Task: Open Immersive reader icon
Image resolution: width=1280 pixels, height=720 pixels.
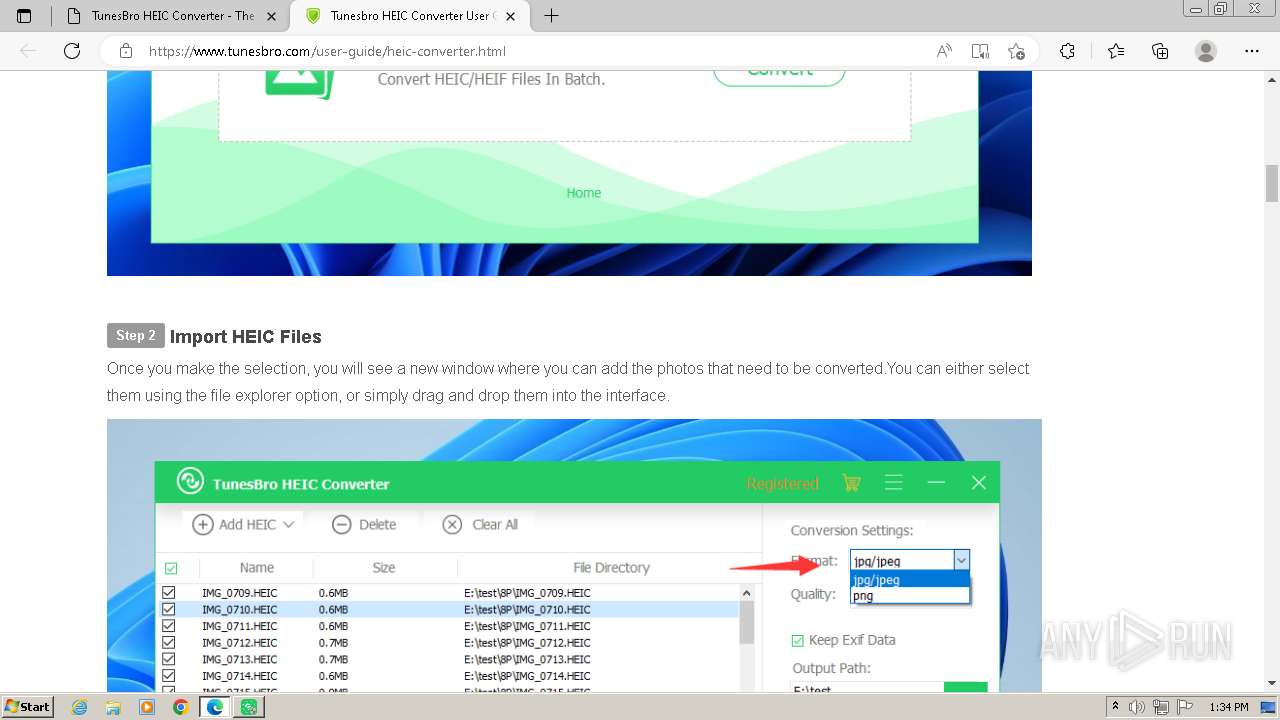Action: pyautogui.click(x=980, y=51)
